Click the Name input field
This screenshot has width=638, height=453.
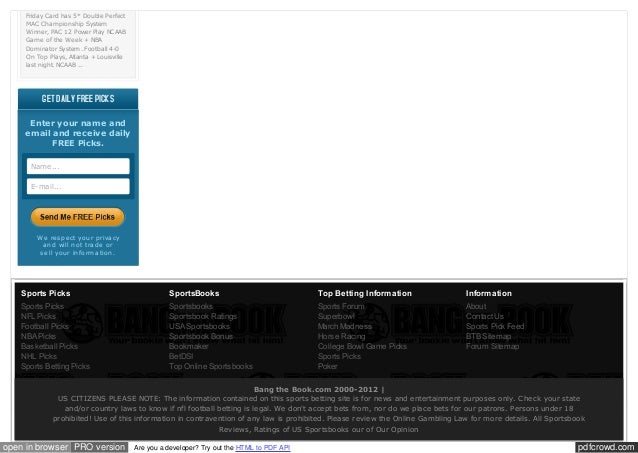pos(78,166)
